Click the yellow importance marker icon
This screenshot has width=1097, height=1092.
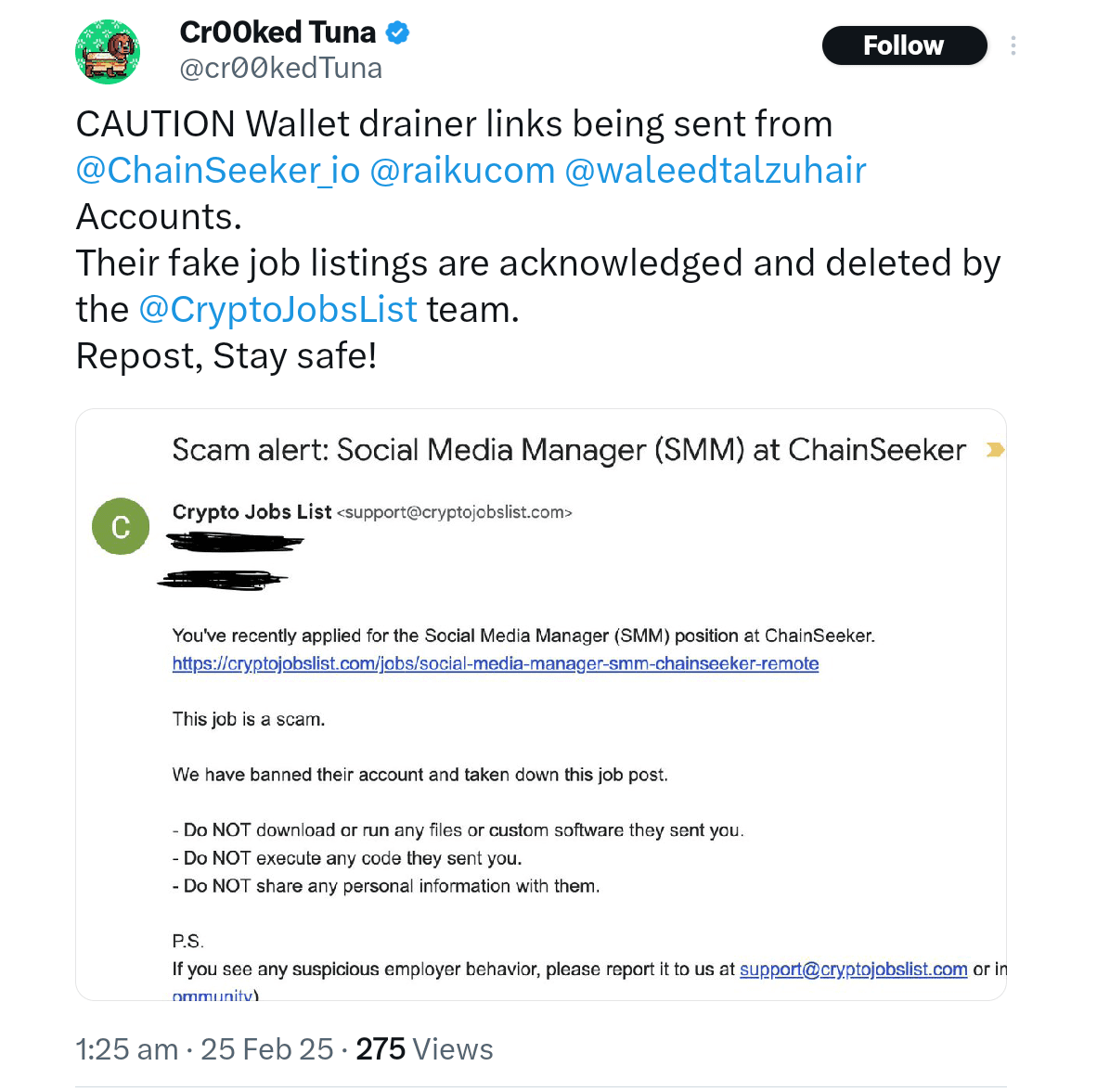tap(994, 450)
